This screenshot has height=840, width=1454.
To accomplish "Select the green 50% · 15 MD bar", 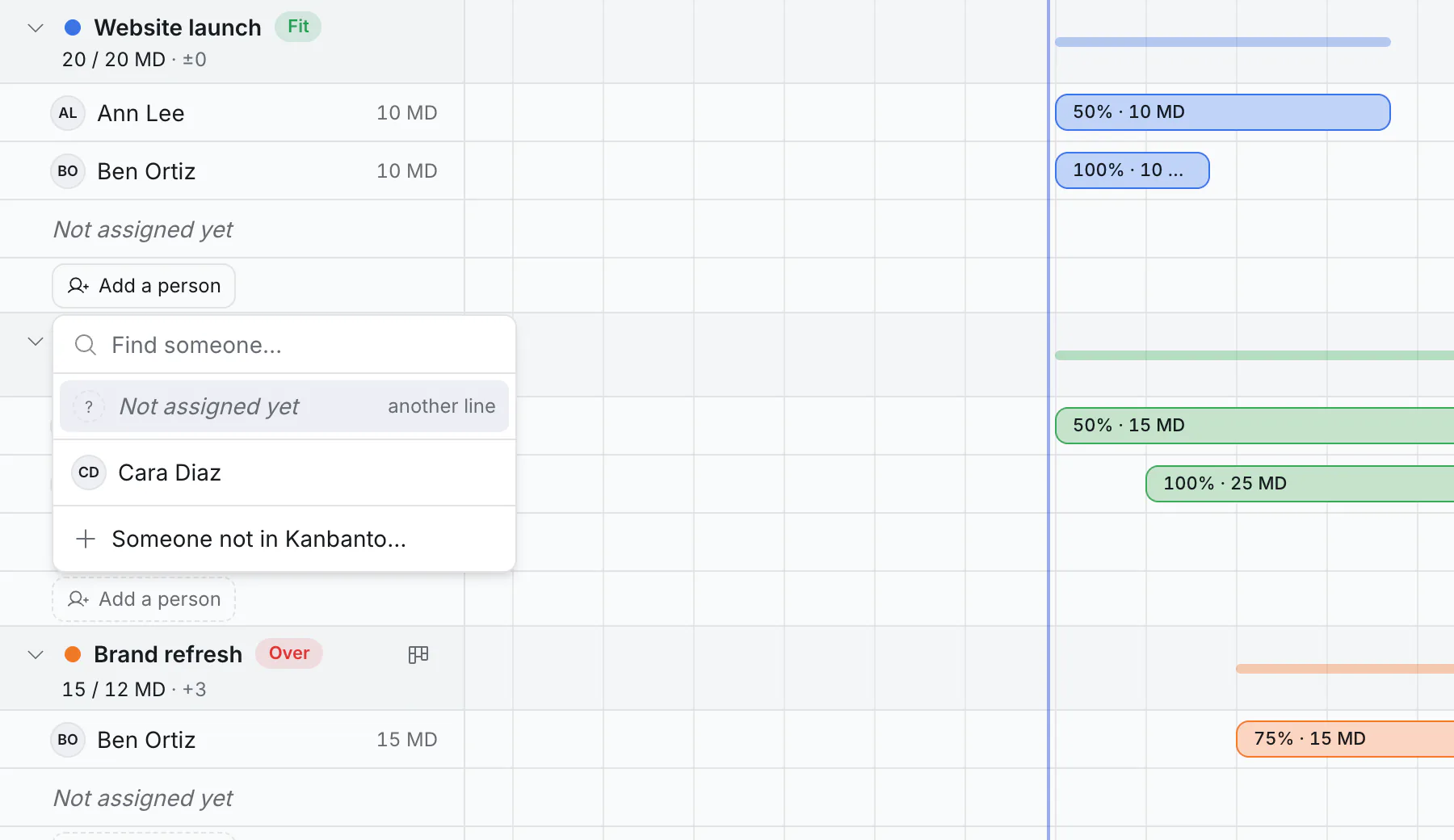I will [x=1254, y=426].
